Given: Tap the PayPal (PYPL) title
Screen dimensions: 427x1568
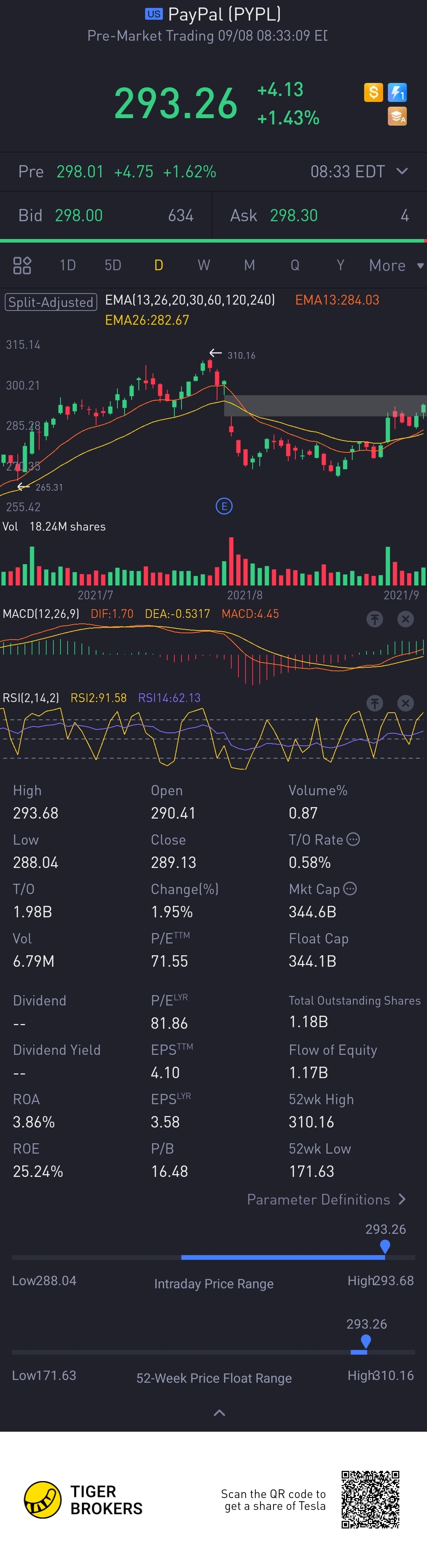Looking at the screenshot, I should point(224,14).
